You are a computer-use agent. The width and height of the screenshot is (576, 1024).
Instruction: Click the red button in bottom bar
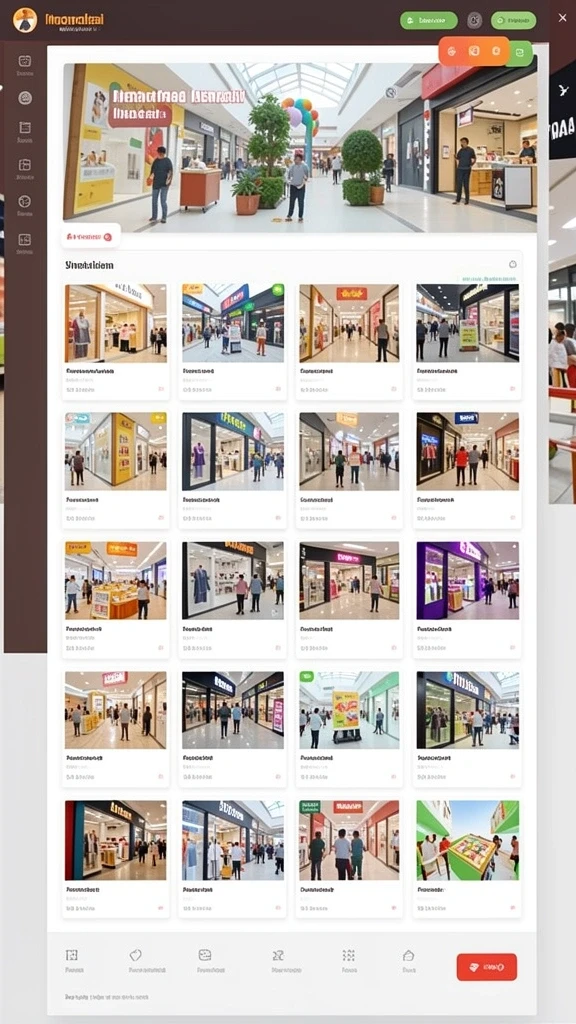pyautogui.click(x=487, y=967)
